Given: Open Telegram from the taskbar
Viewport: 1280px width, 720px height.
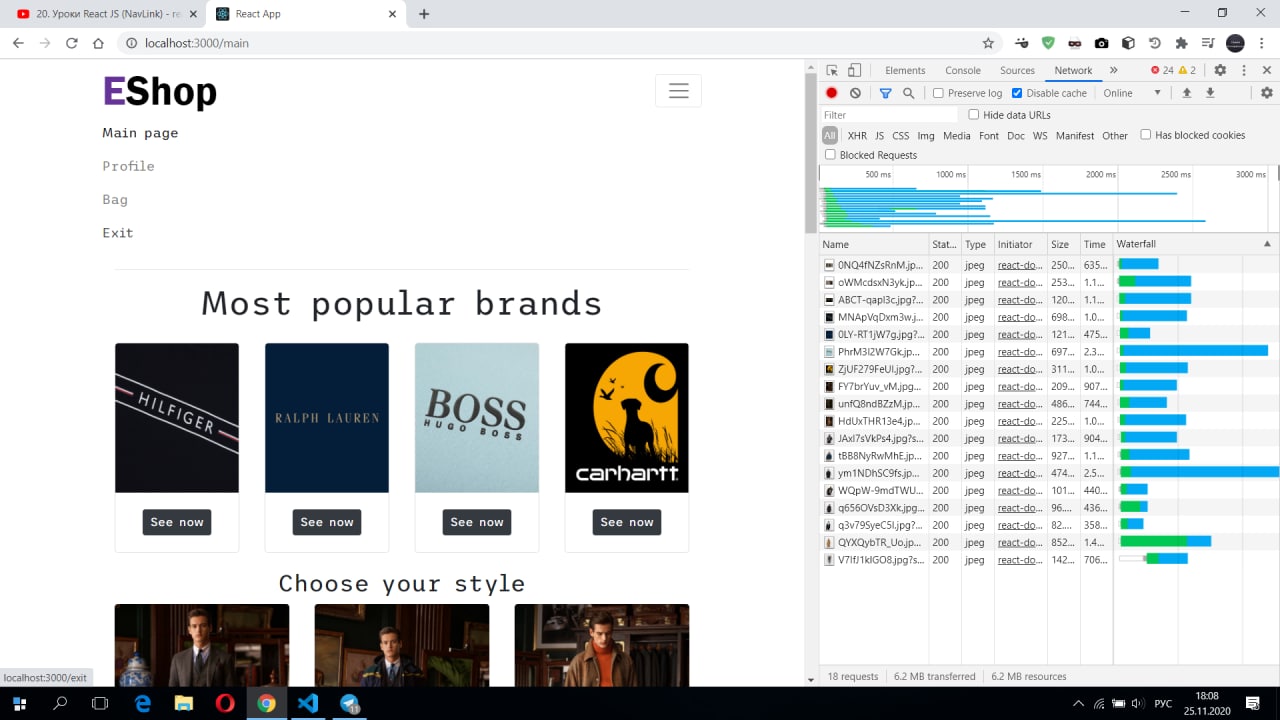Looking at the screenshot, I should [x=350, y=703].
